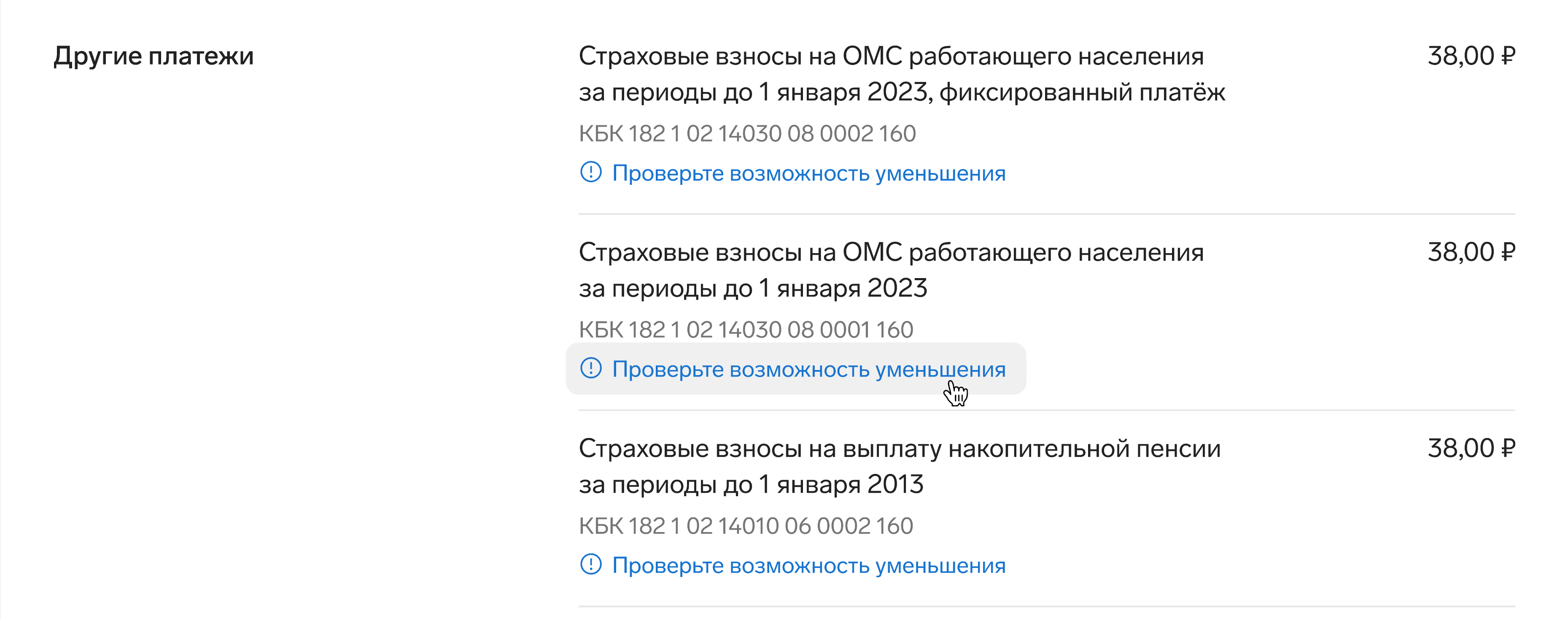Click KBK code 182 1 02 14010 06 0002 160

(746, 526)
